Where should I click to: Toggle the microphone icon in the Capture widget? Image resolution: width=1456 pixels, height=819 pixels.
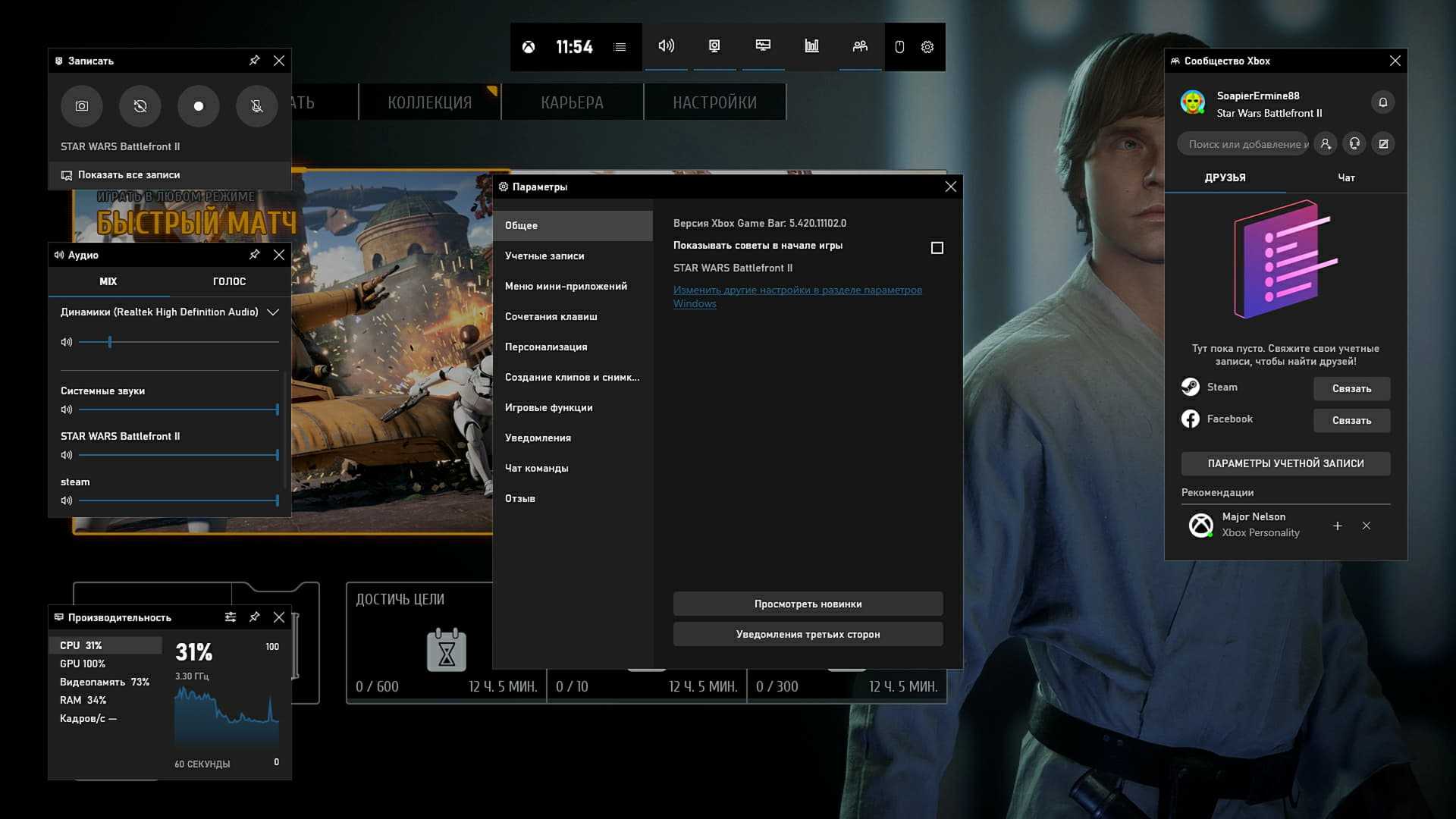click(x=257, y=106)
